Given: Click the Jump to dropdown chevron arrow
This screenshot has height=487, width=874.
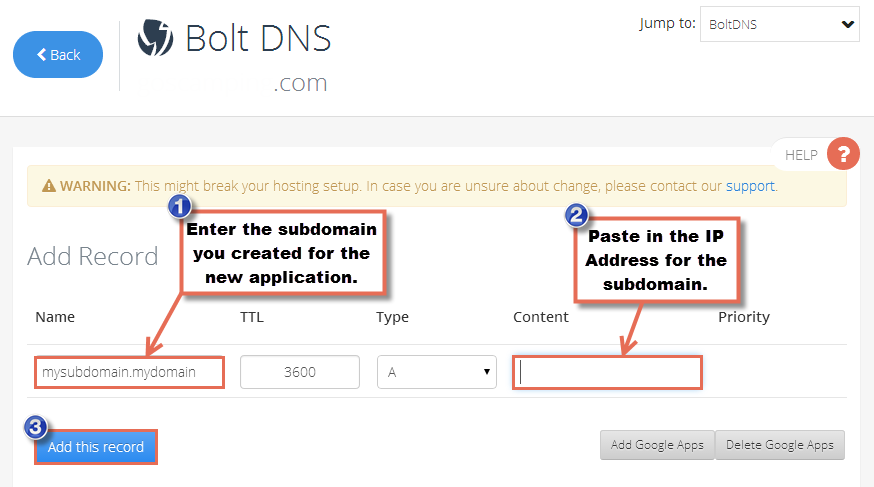Looking at the screenshot, I should (847, 25).
